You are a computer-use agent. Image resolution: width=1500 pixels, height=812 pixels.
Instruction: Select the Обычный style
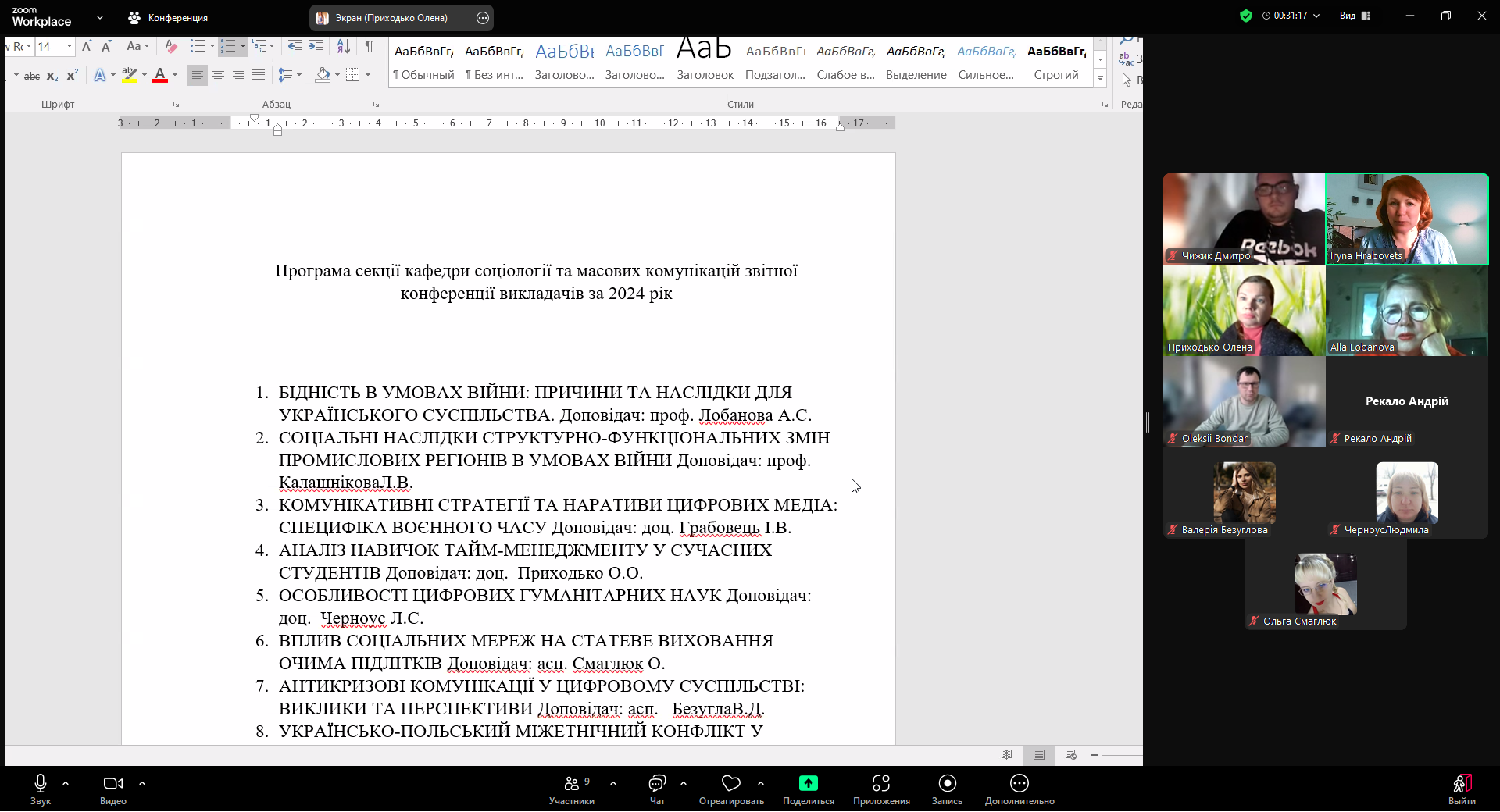(x=423, y=62)
